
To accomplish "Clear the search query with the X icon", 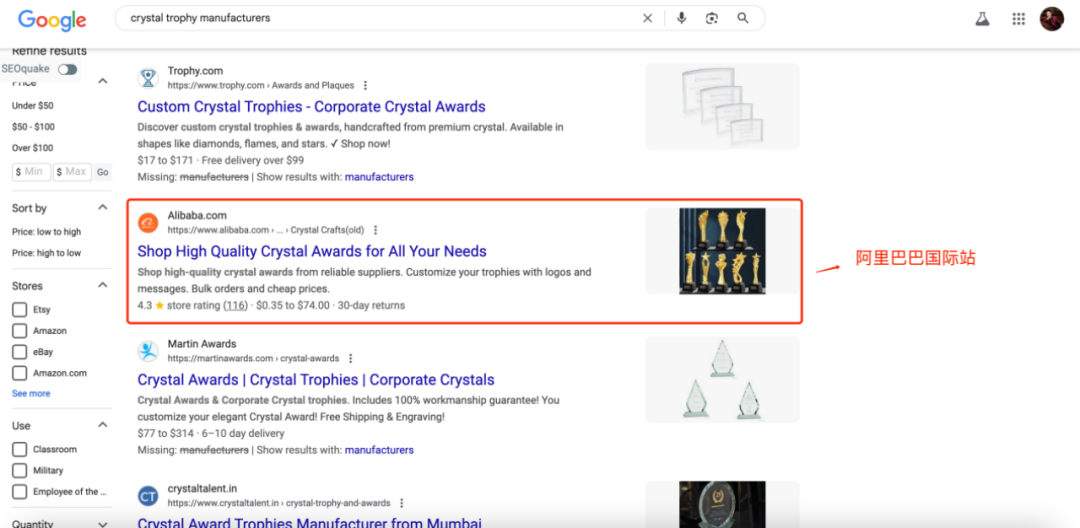I will coord(647,19).
